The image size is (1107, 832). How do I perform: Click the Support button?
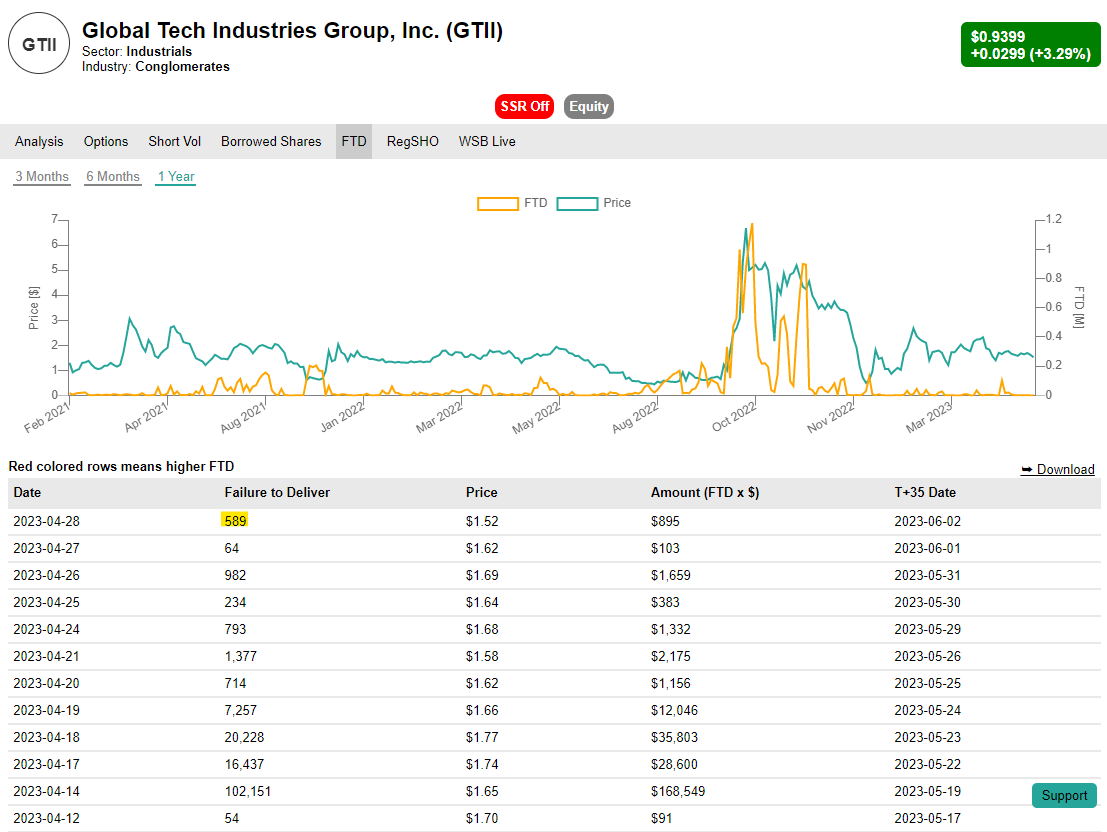(1064, 795)
